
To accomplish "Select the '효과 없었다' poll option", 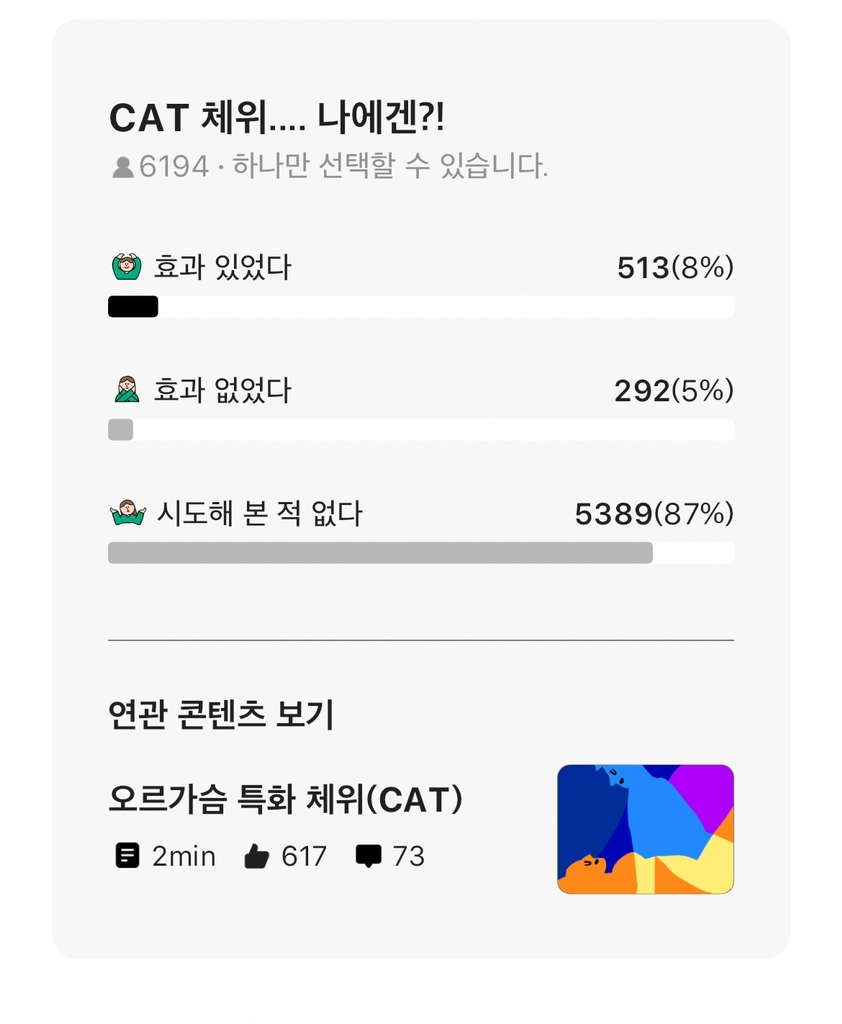I will pyautogui.click(x=222, y=391).
